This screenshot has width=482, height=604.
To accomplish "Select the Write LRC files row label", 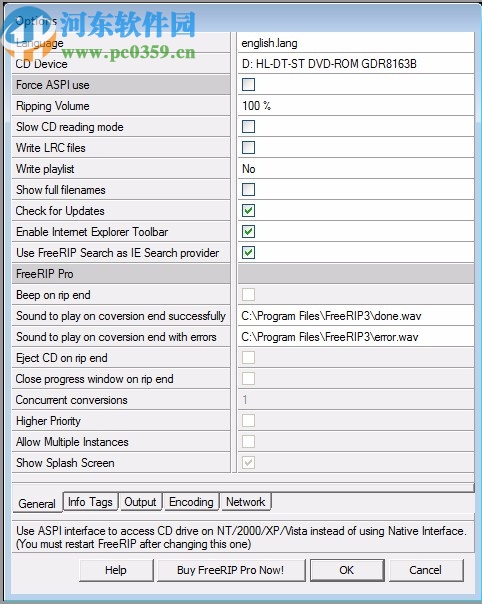I will 121,148.
